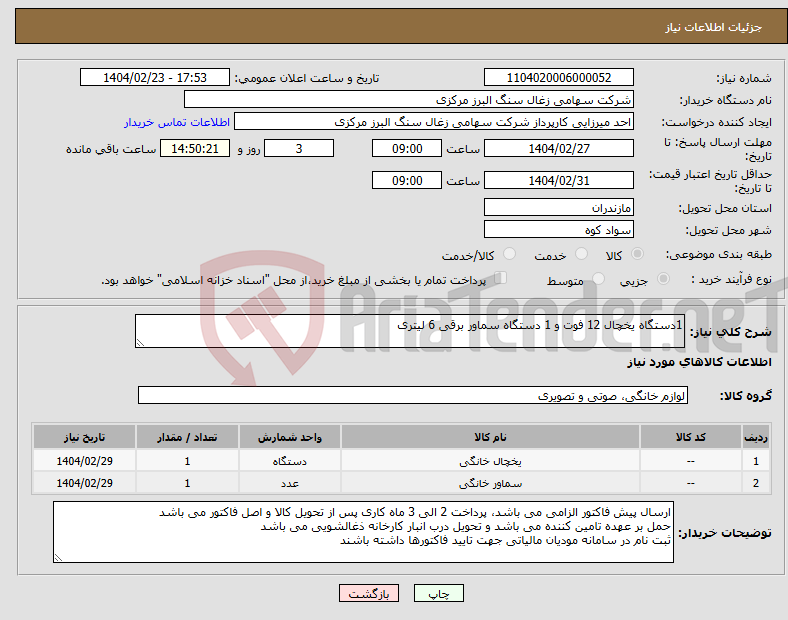This screenshot has height=620, width=788.
Task: Click the deadline hour field next to 1404/02/27
Action: 407,148
